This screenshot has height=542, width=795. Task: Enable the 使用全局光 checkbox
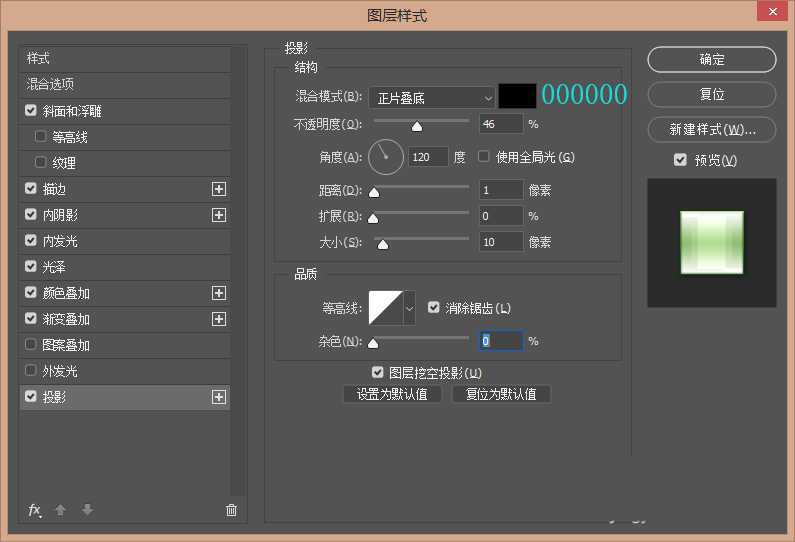click(x=484, y=157)
